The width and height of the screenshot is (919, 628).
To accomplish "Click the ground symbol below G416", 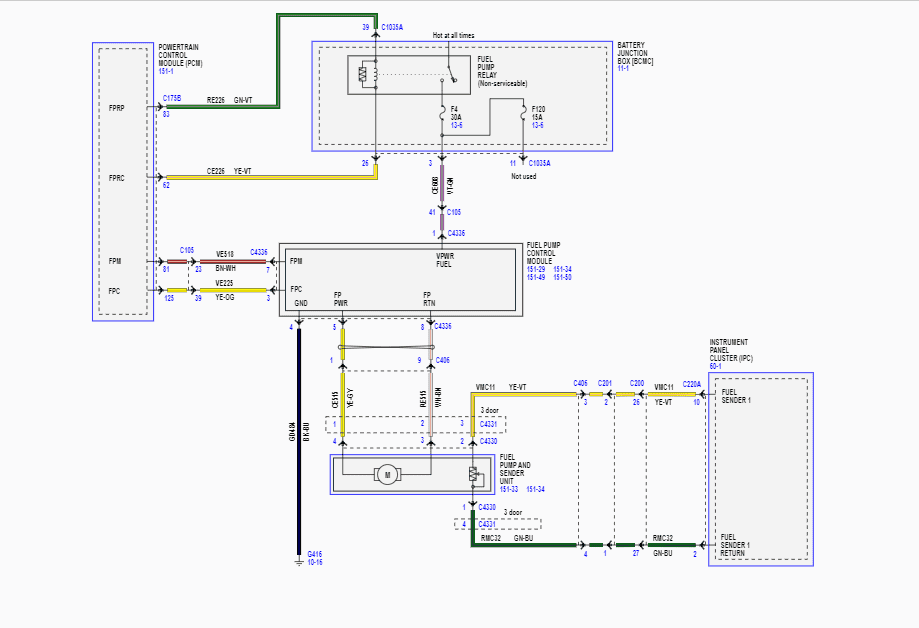I will 299,562.
